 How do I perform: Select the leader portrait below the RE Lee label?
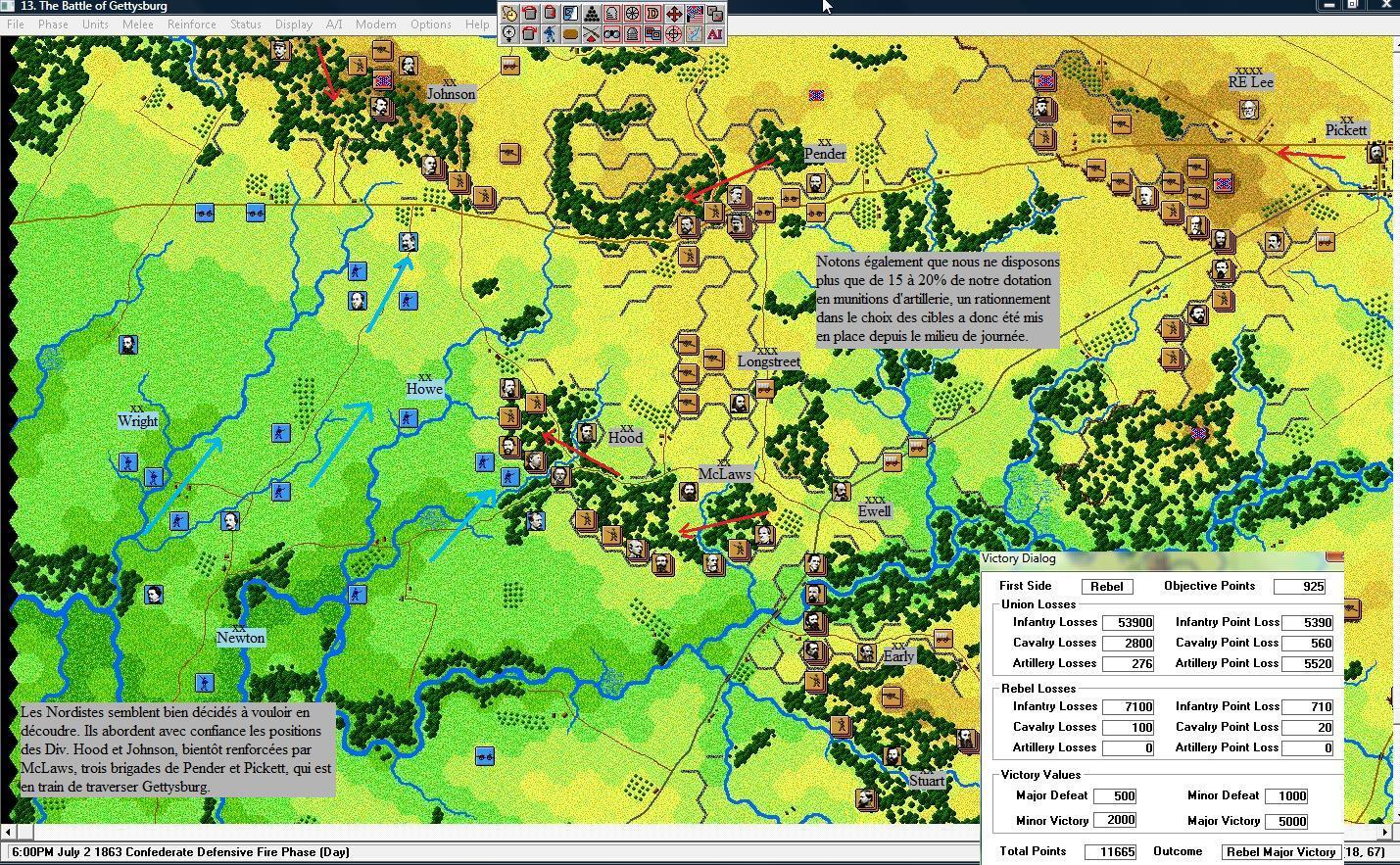[1249, 109]
